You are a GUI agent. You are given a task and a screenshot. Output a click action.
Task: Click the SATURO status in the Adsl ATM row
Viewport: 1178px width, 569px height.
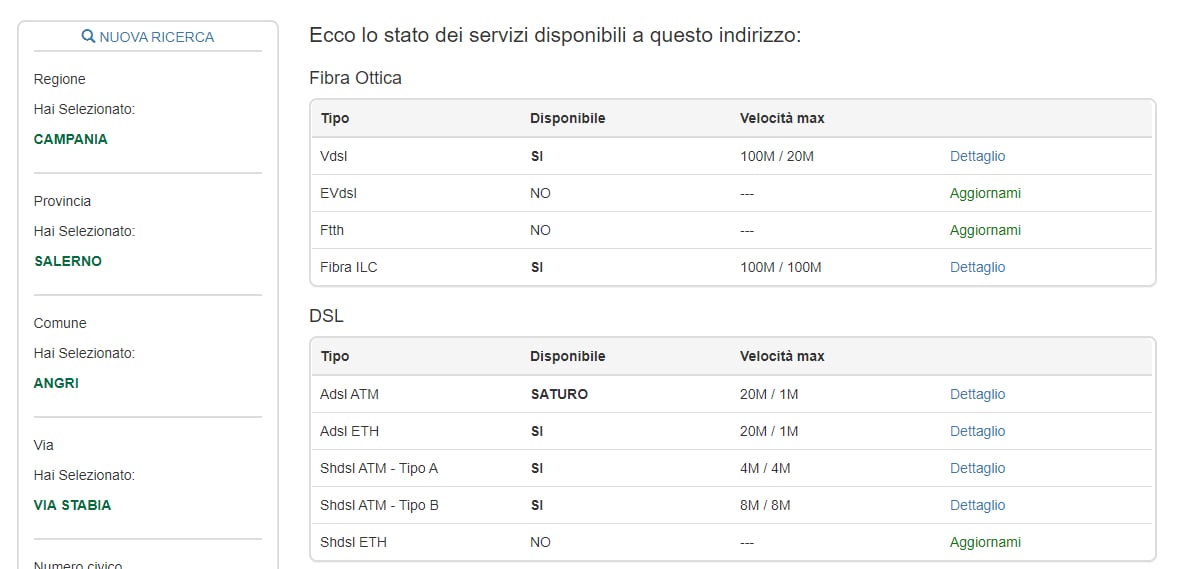(x=559, y=394)
